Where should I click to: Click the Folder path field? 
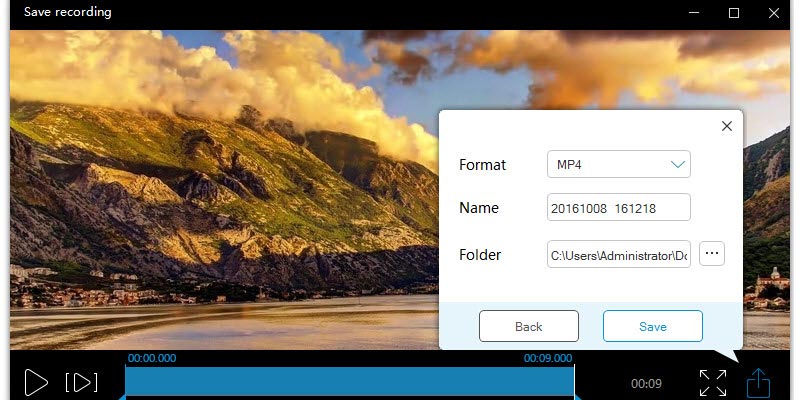(x=618, y=254)
